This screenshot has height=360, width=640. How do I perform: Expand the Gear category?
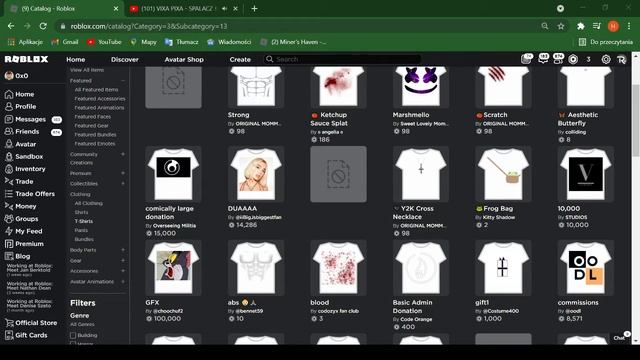(123, 260)
